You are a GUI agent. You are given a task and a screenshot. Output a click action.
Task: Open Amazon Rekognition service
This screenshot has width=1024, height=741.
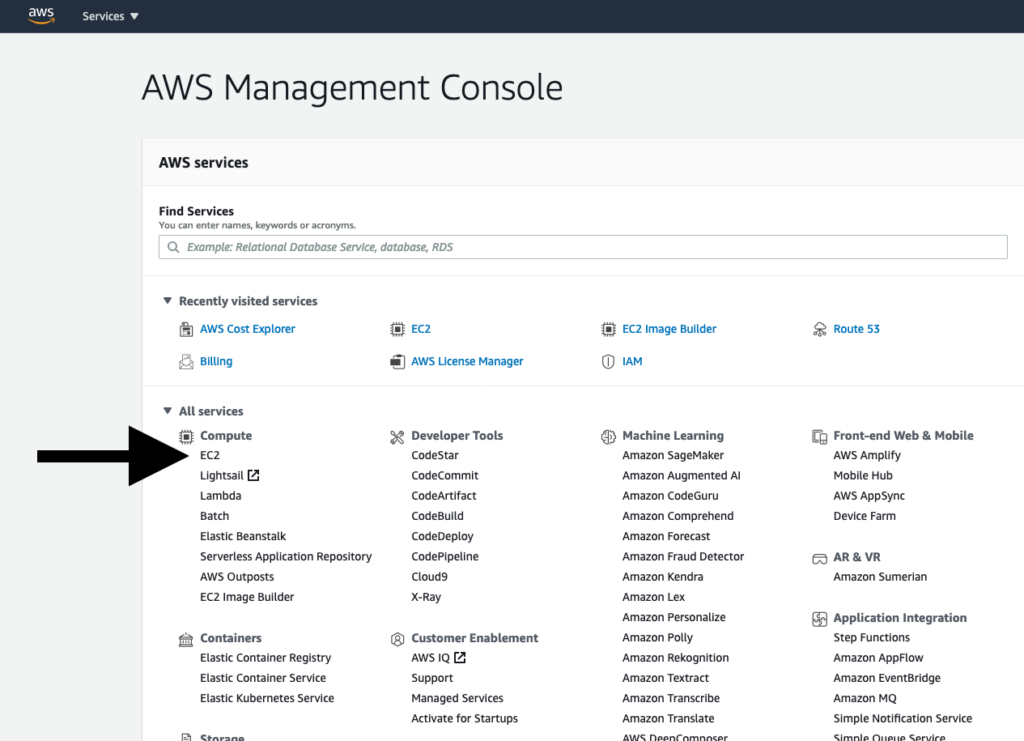675,657
